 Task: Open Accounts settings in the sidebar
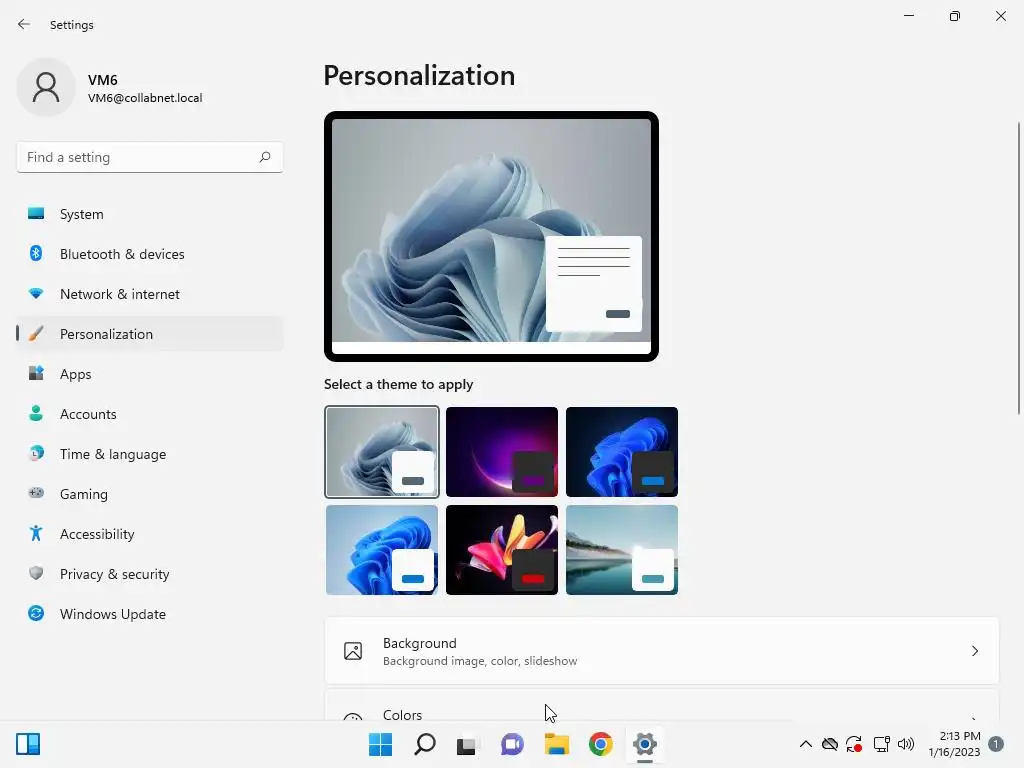(150, 414)
